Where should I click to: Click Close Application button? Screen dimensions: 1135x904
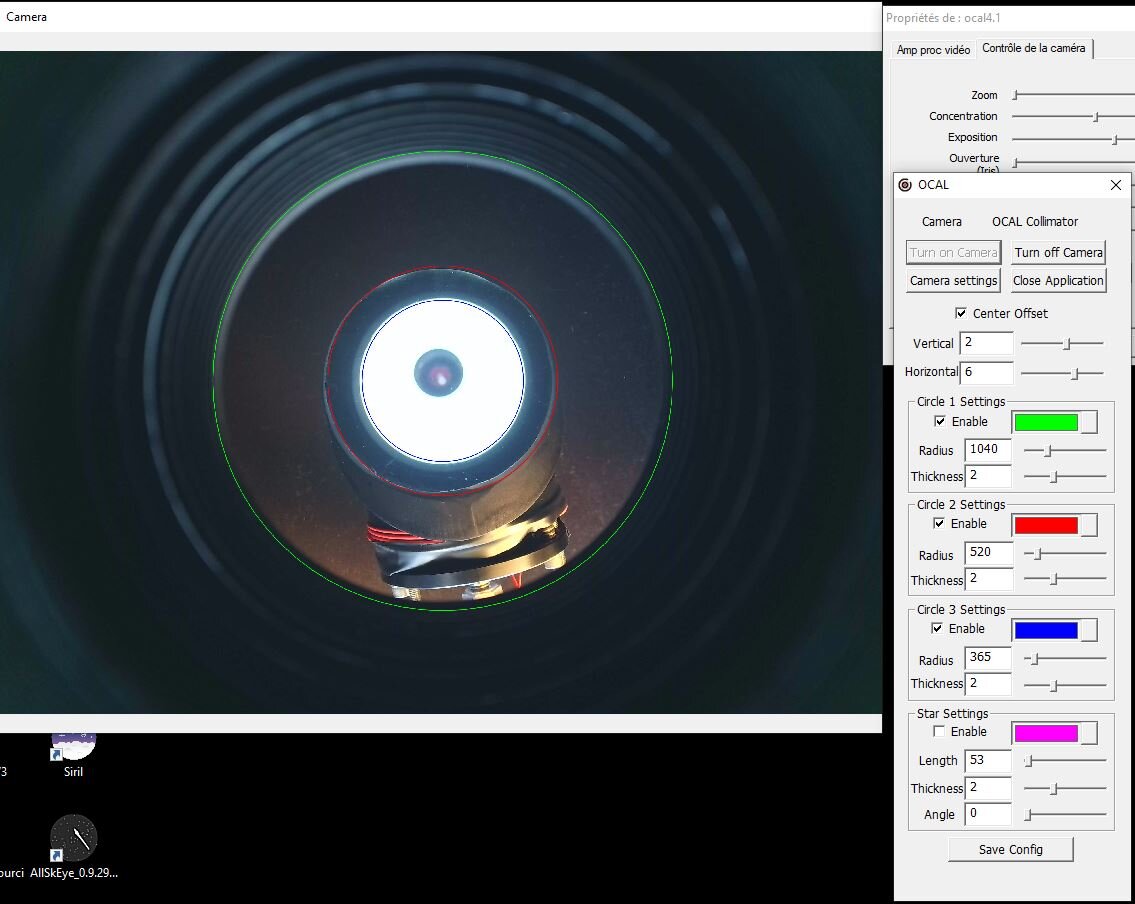(x=1058, y=281)
